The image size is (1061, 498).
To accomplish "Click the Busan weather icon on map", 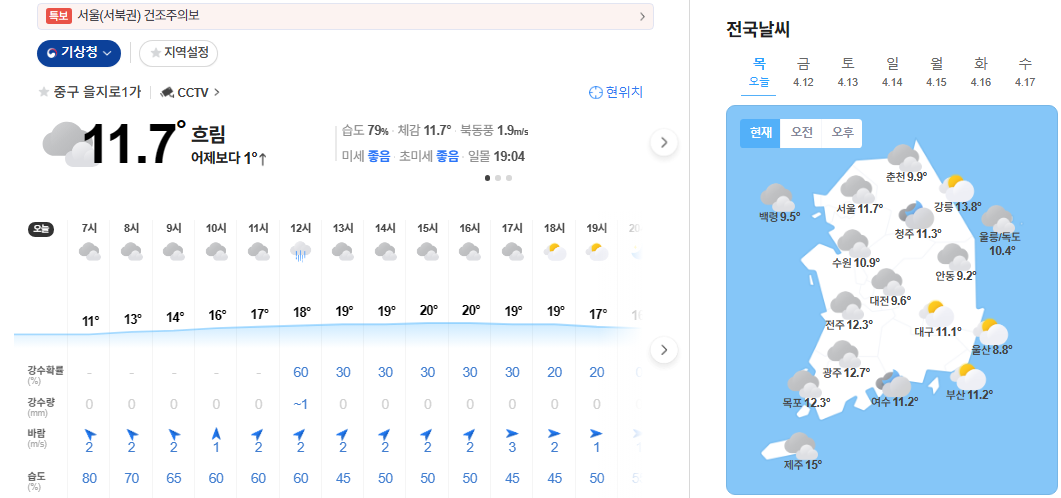I will (968, 377).
